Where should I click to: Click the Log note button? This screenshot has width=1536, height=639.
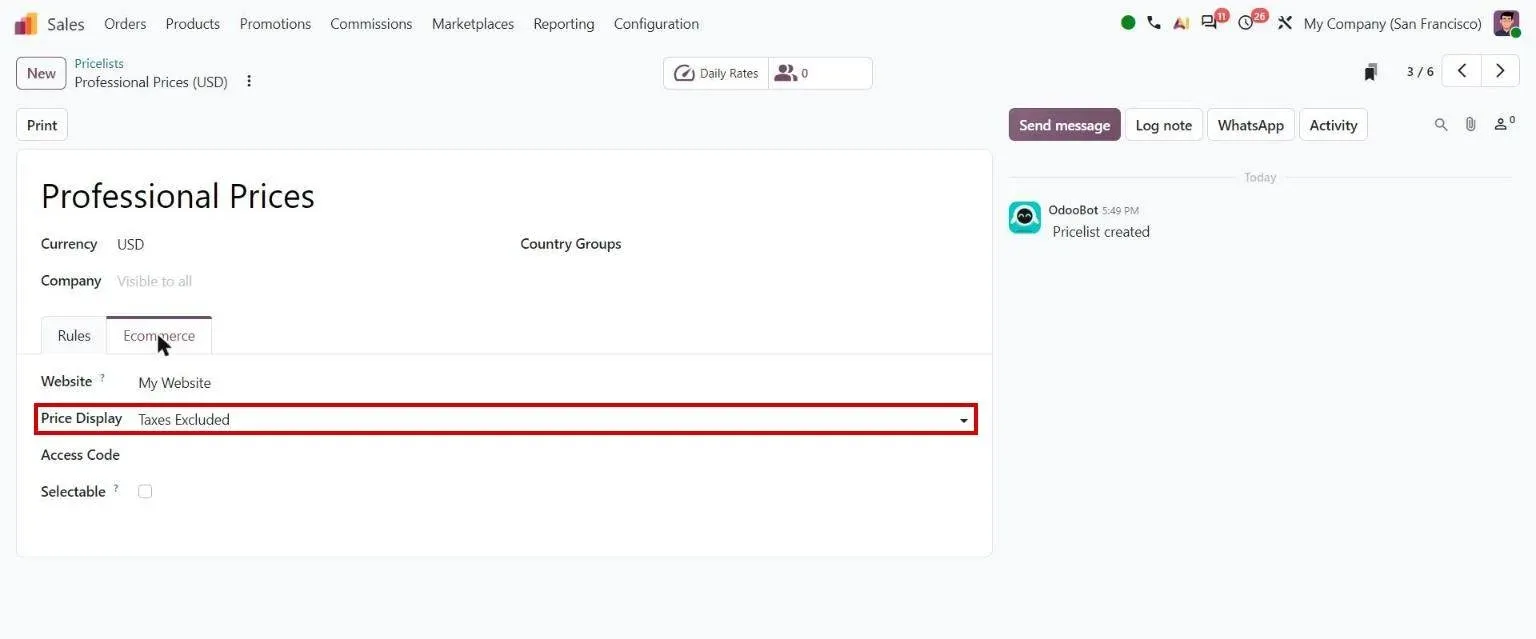click(x=1164, y=125)
